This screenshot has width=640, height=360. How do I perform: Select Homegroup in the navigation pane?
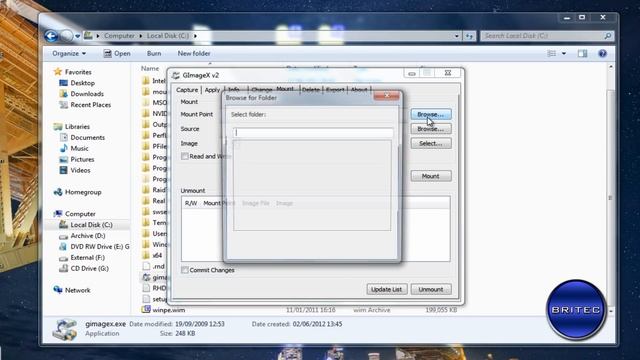tap(83, 192)
